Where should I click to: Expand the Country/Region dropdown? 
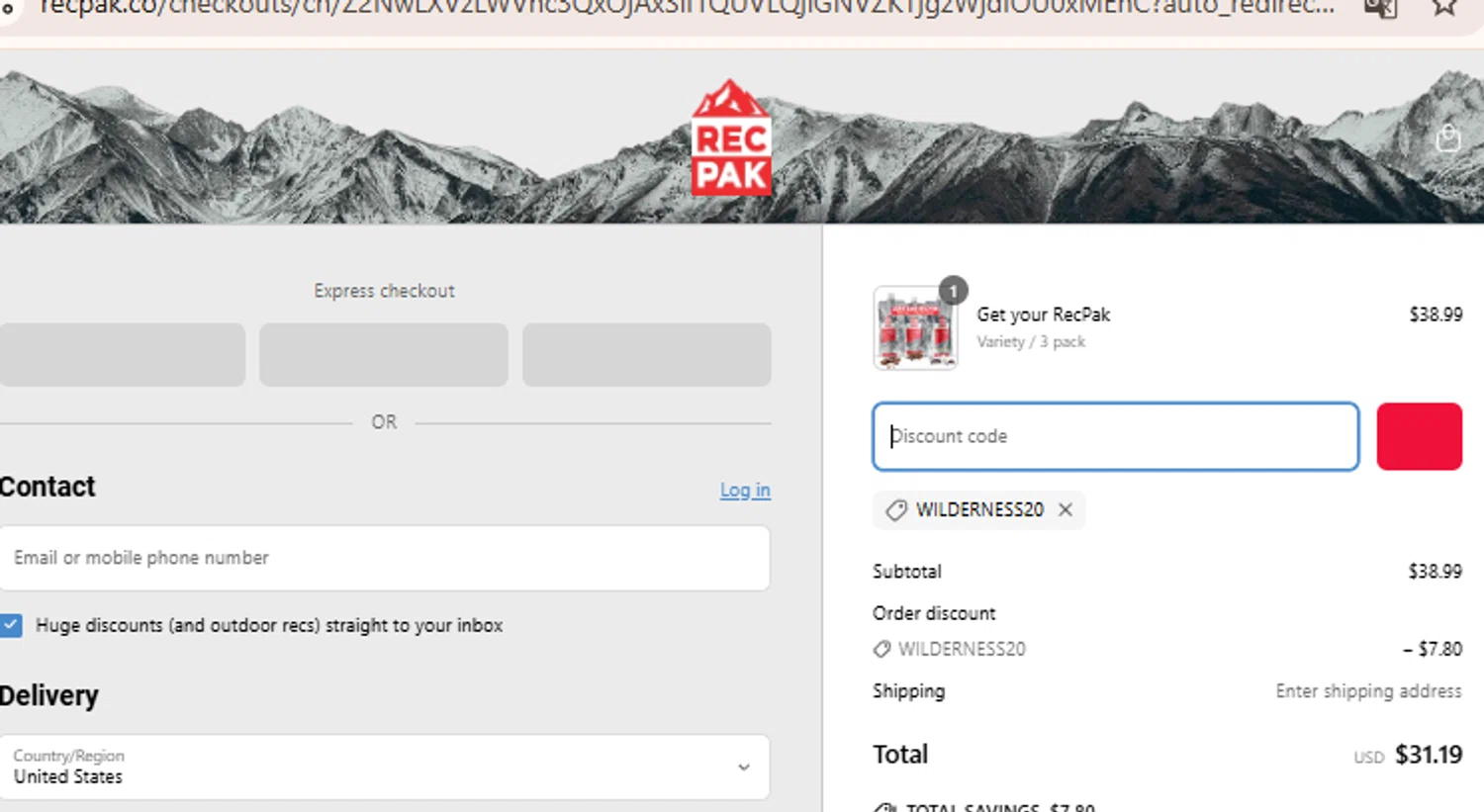point(384,767)
